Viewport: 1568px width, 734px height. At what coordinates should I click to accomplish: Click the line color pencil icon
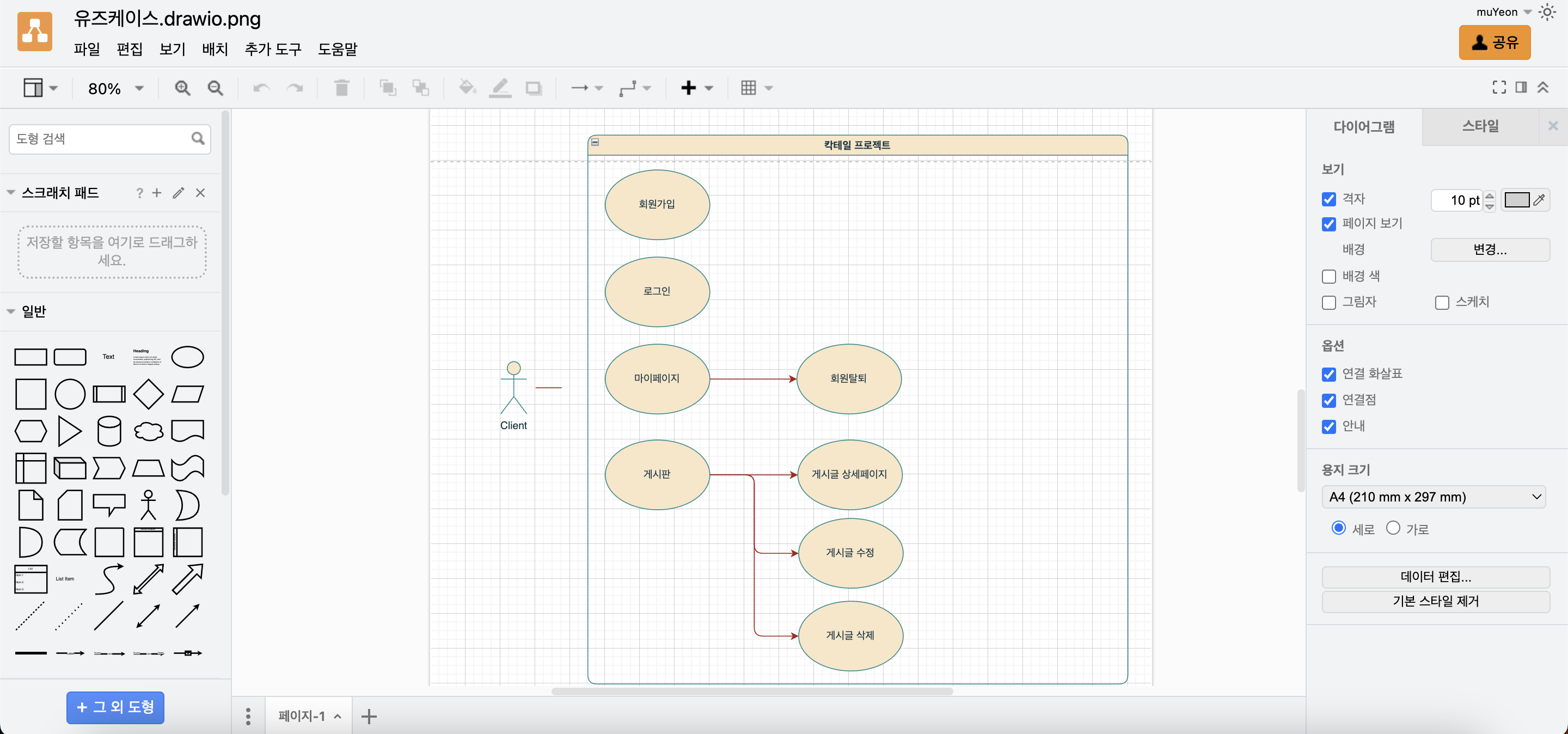500,88
